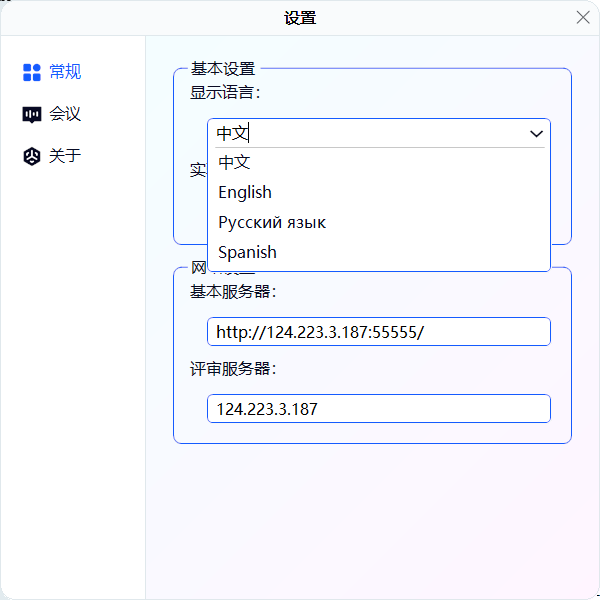Click the 基本服务器 label text

232,292
